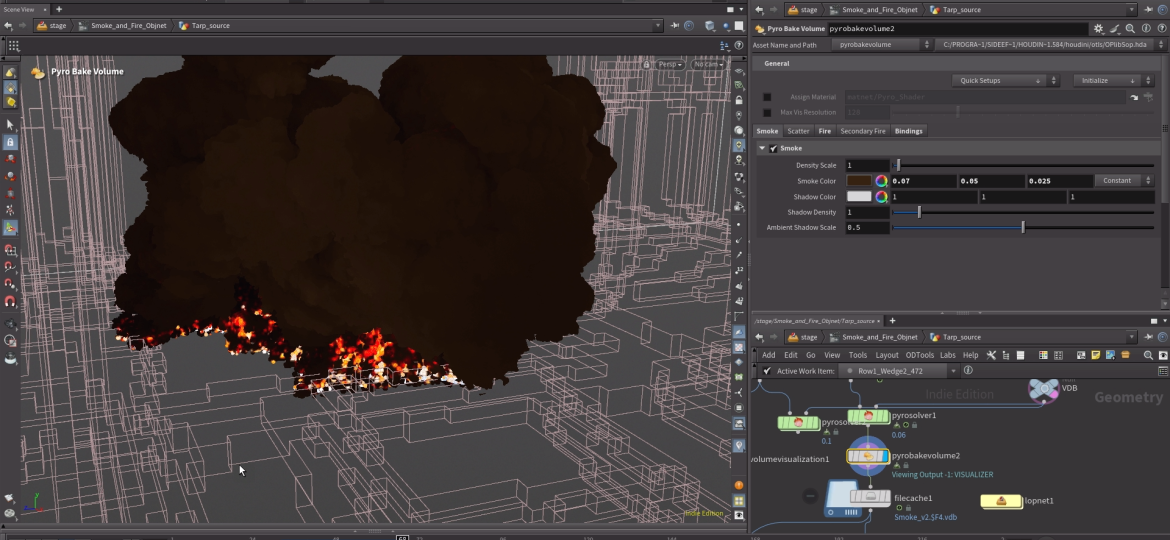Screen dimensions: 1170x540
Task: Click the wrench tool icon in network editor
Action: [x=991, y=355]
